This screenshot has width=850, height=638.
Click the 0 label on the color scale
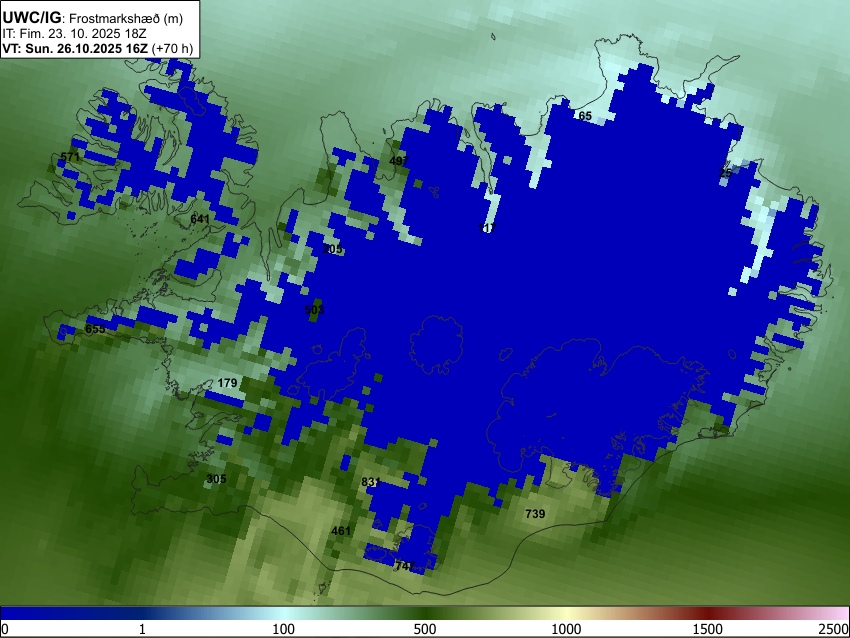point(5,629)
